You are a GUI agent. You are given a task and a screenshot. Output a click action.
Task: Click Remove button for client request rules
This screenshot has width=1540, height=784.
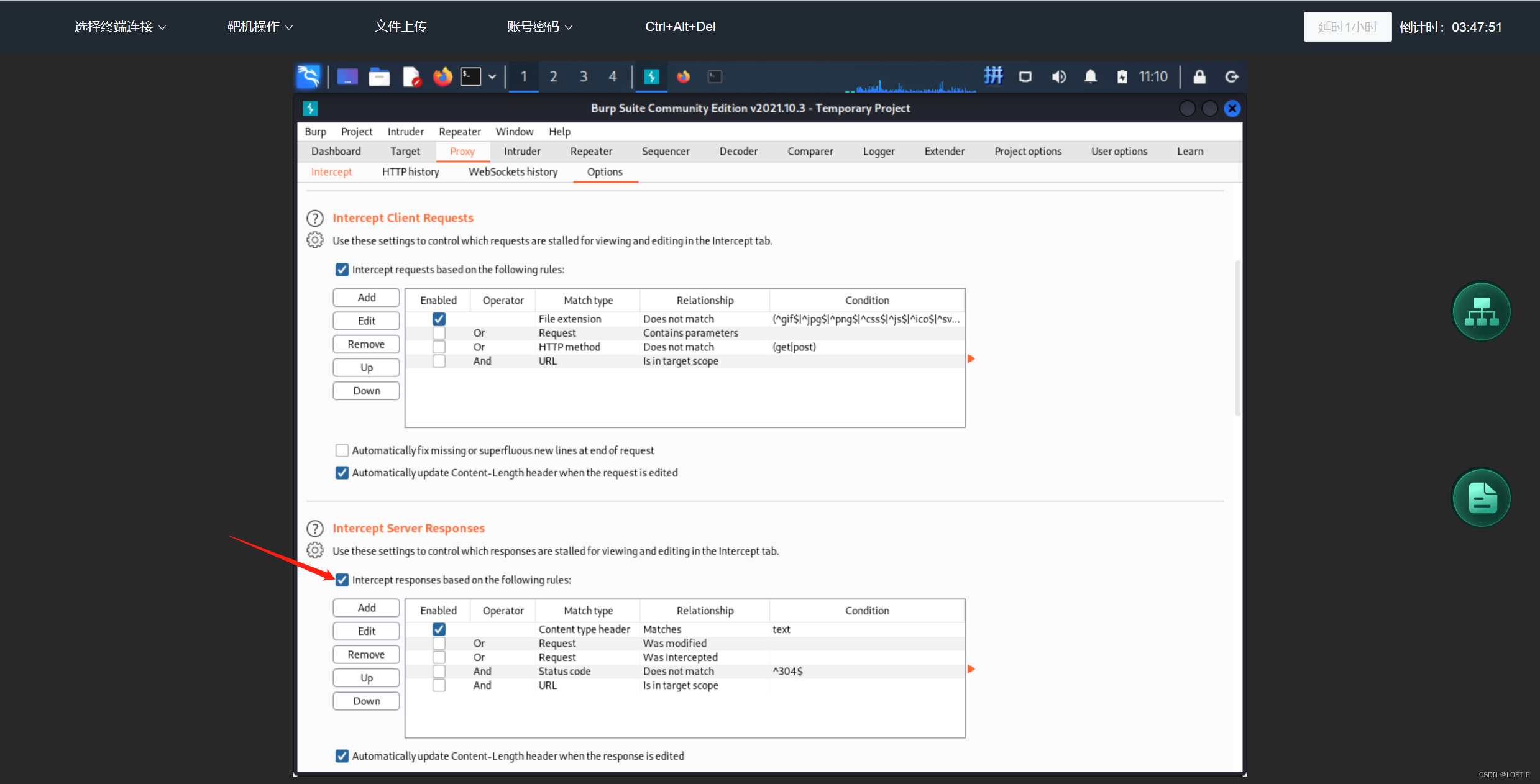[x=366, y=344]
